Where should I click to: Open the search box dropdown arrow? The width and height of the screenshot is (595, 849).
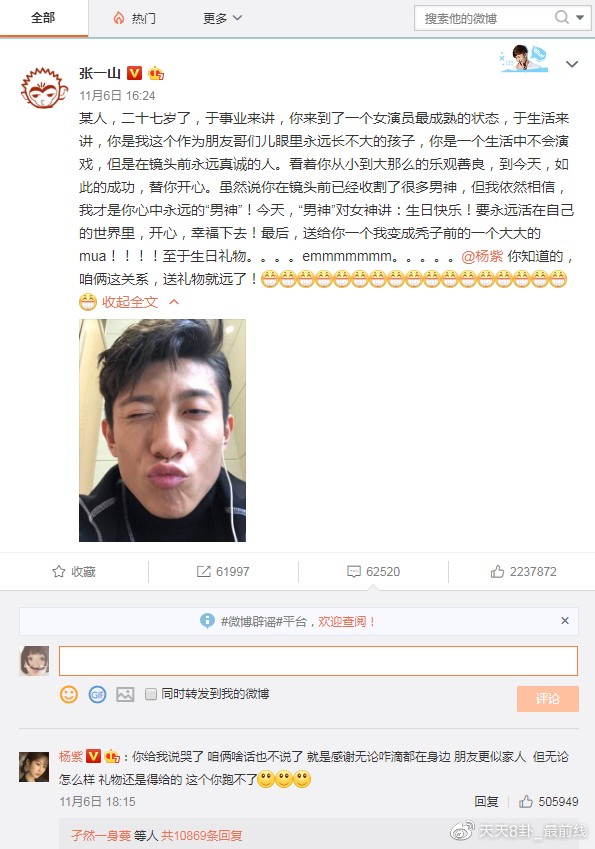point(580,18)
